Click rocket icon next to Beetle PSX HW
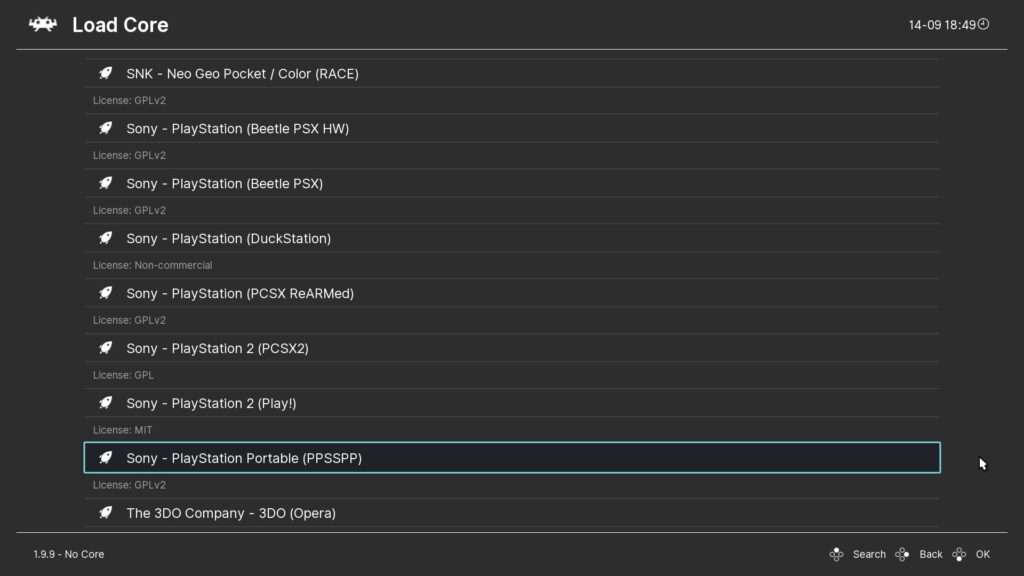The width and height of the screenshot is (1024, 576). tap(105, 128)
